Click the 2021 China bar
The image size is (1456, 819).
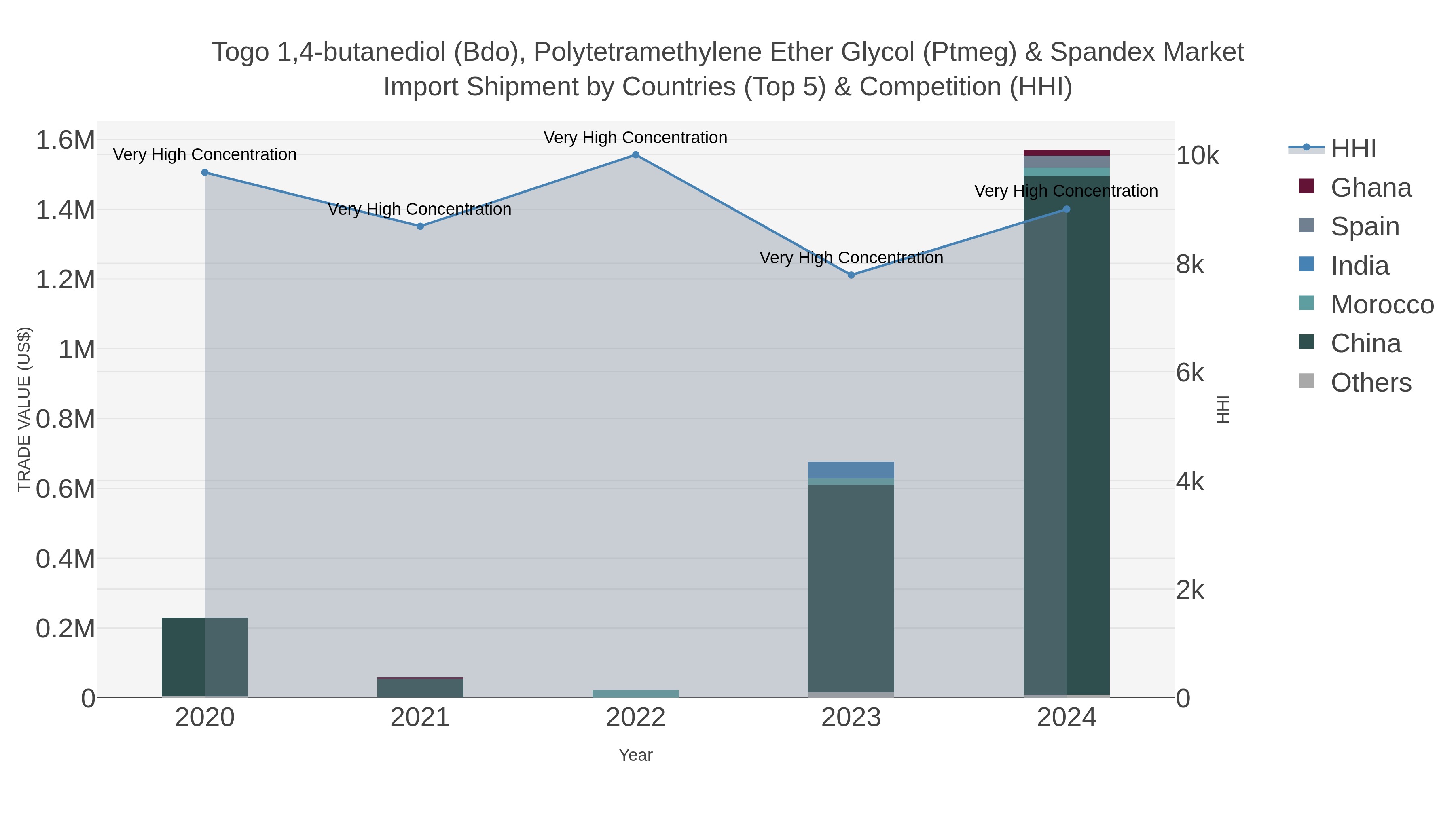pyautogui.click(x=420, y=688)
